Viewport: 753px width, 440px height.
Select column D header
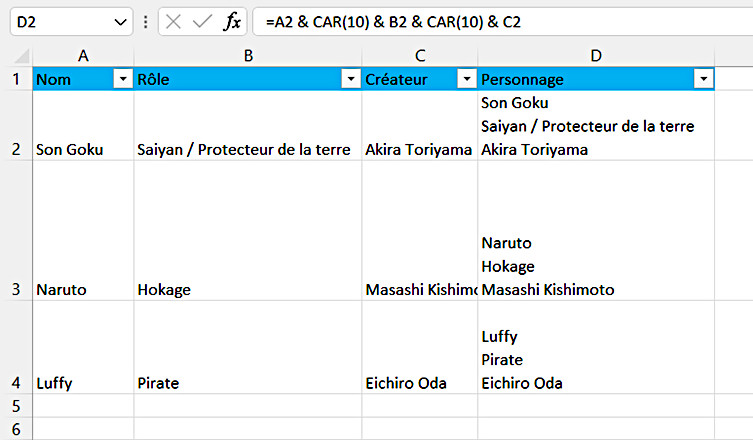click(x=596, y=56)
